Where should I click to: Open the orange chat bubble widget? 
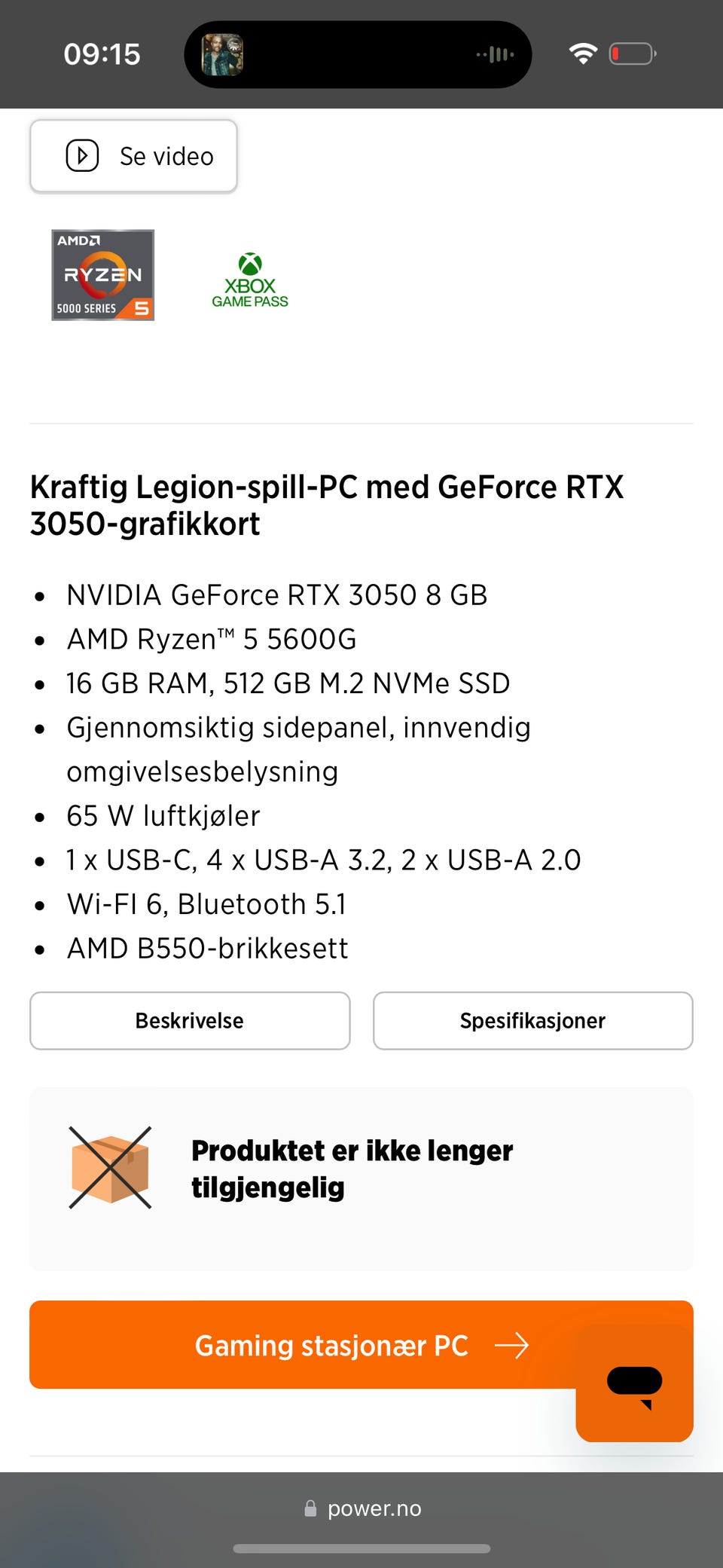click(x=634, y=1383)
